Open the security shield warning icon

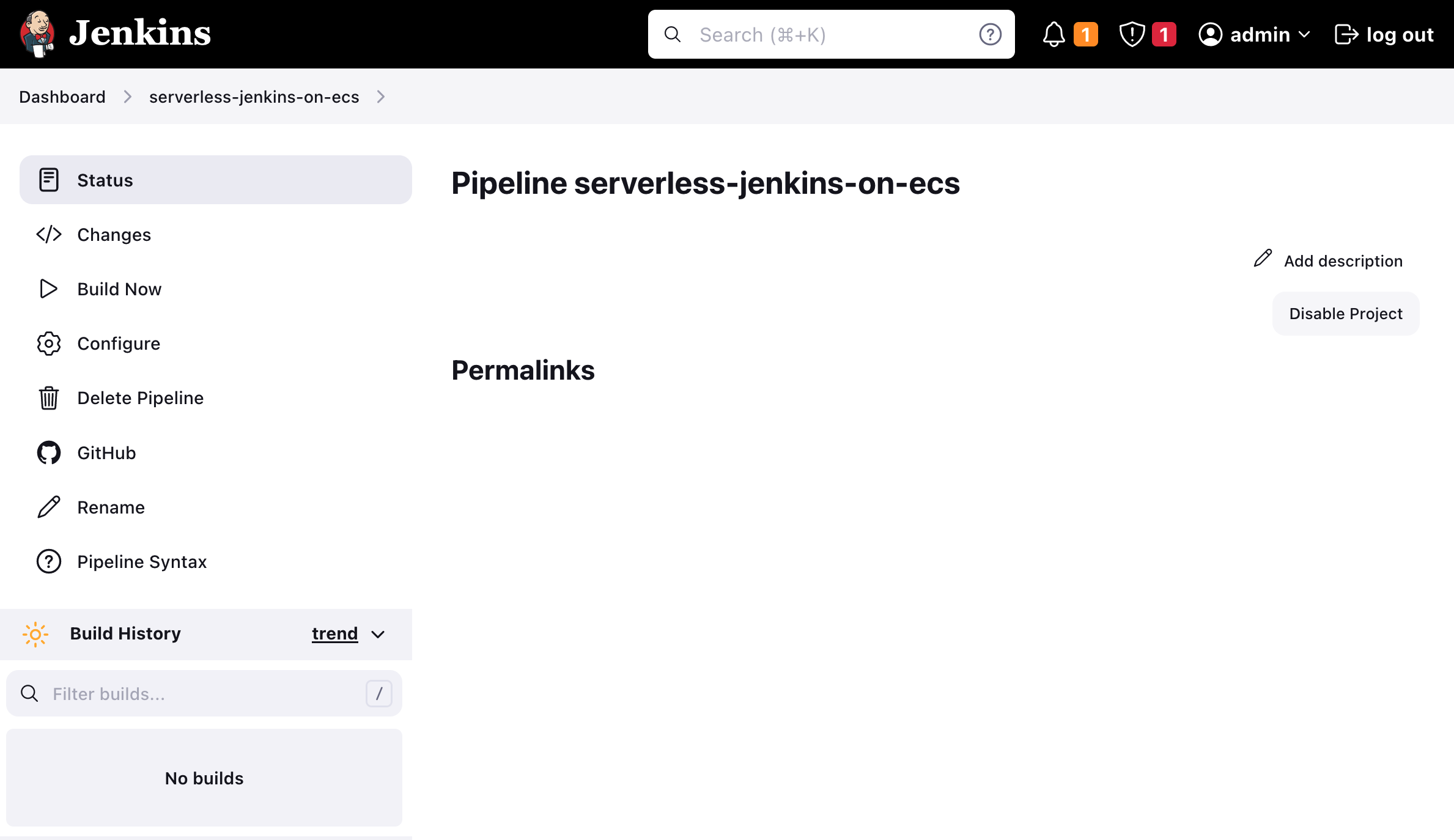click(1132, 34)
